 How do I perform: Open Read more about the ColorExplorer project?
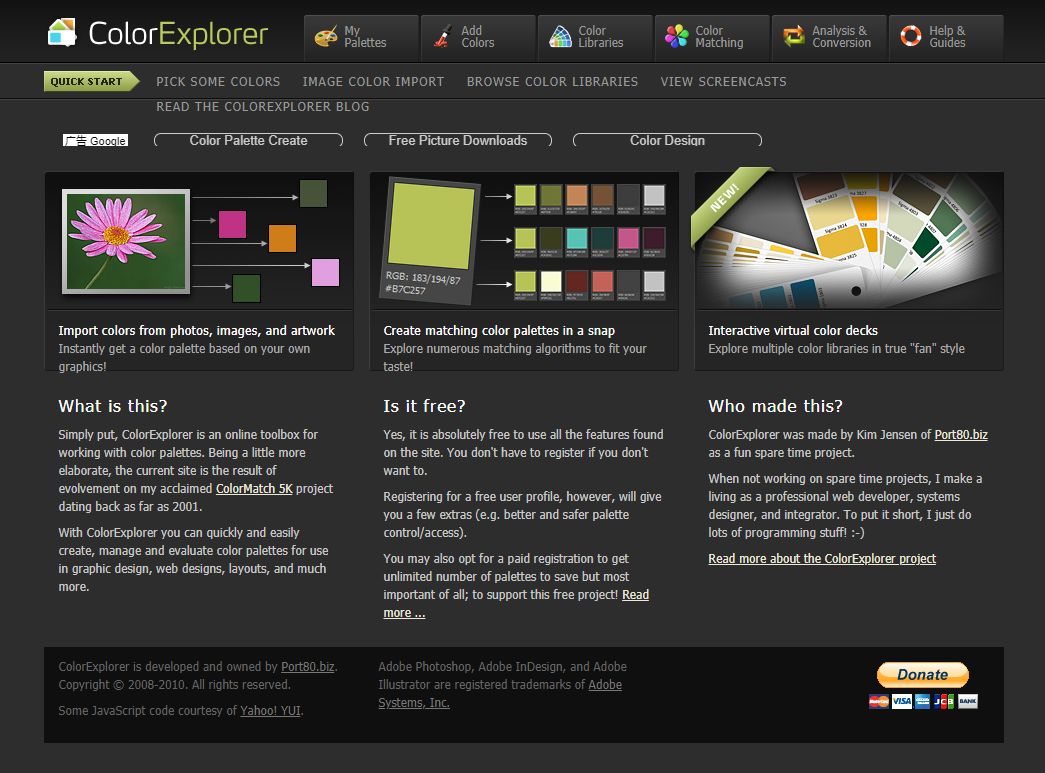822,558
